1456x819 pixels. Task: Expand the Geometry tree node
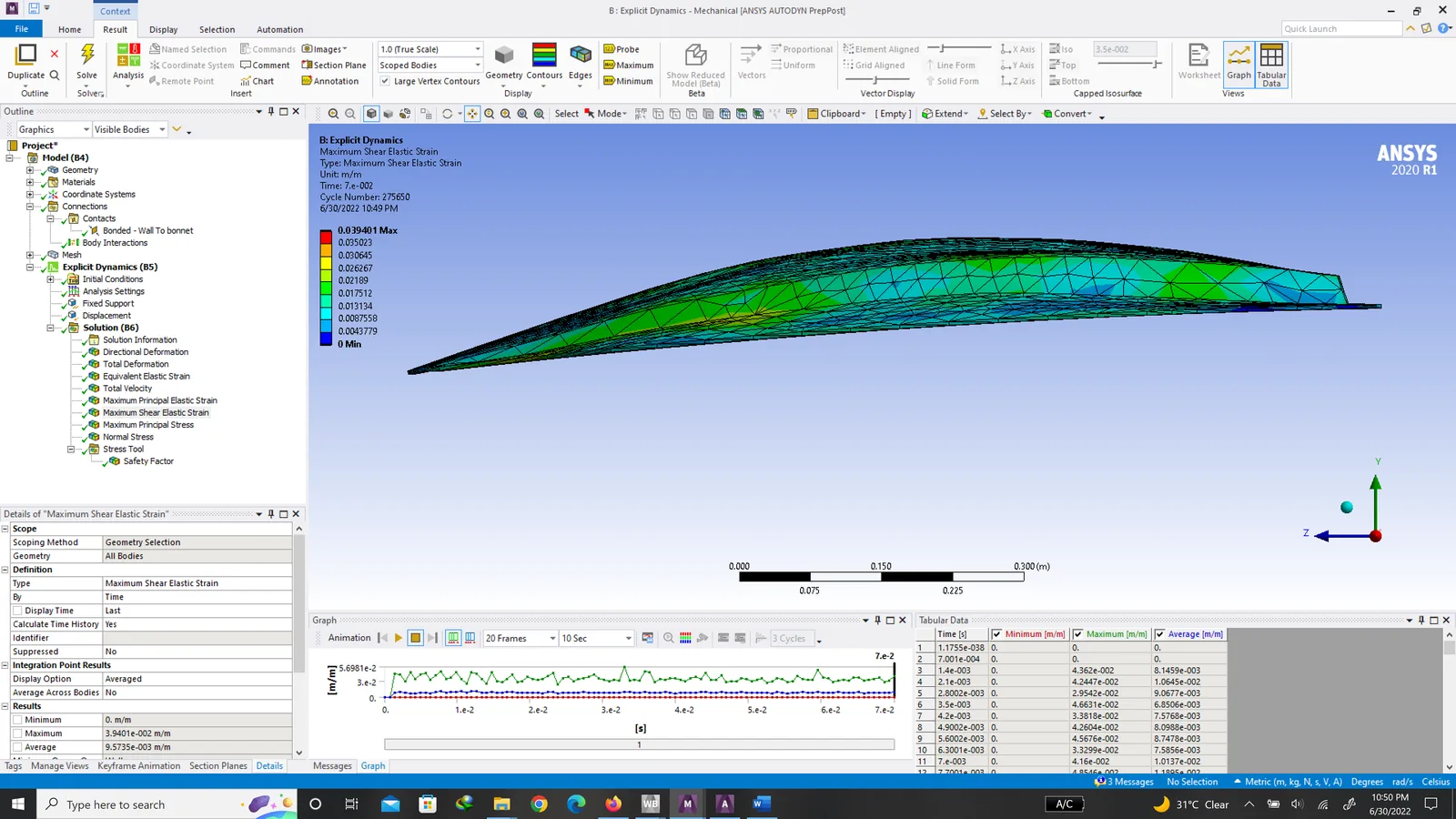click(30, 170)
